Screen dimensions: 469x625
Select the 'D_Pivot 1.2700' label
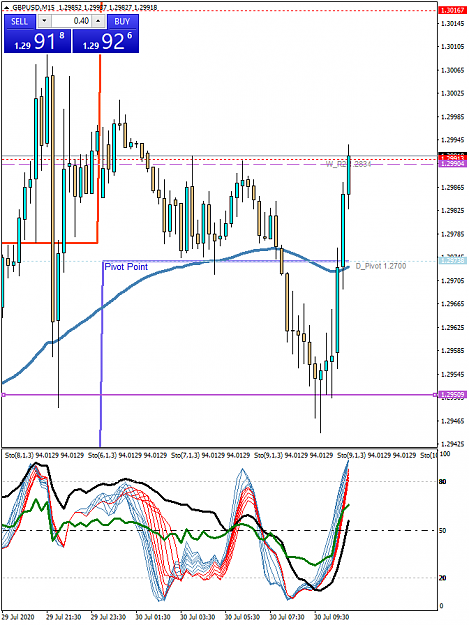381,266
